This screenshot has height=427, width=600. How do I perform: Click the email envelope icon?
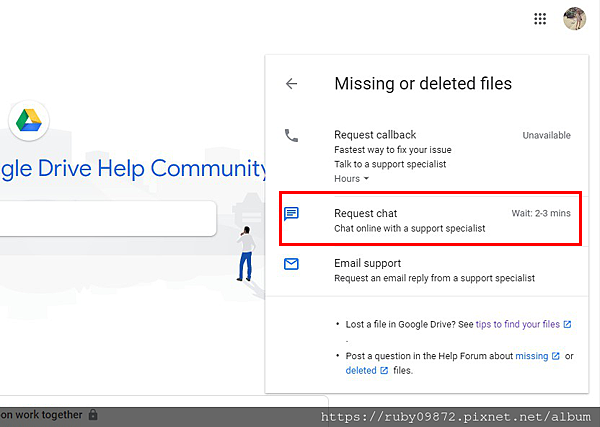291,264
